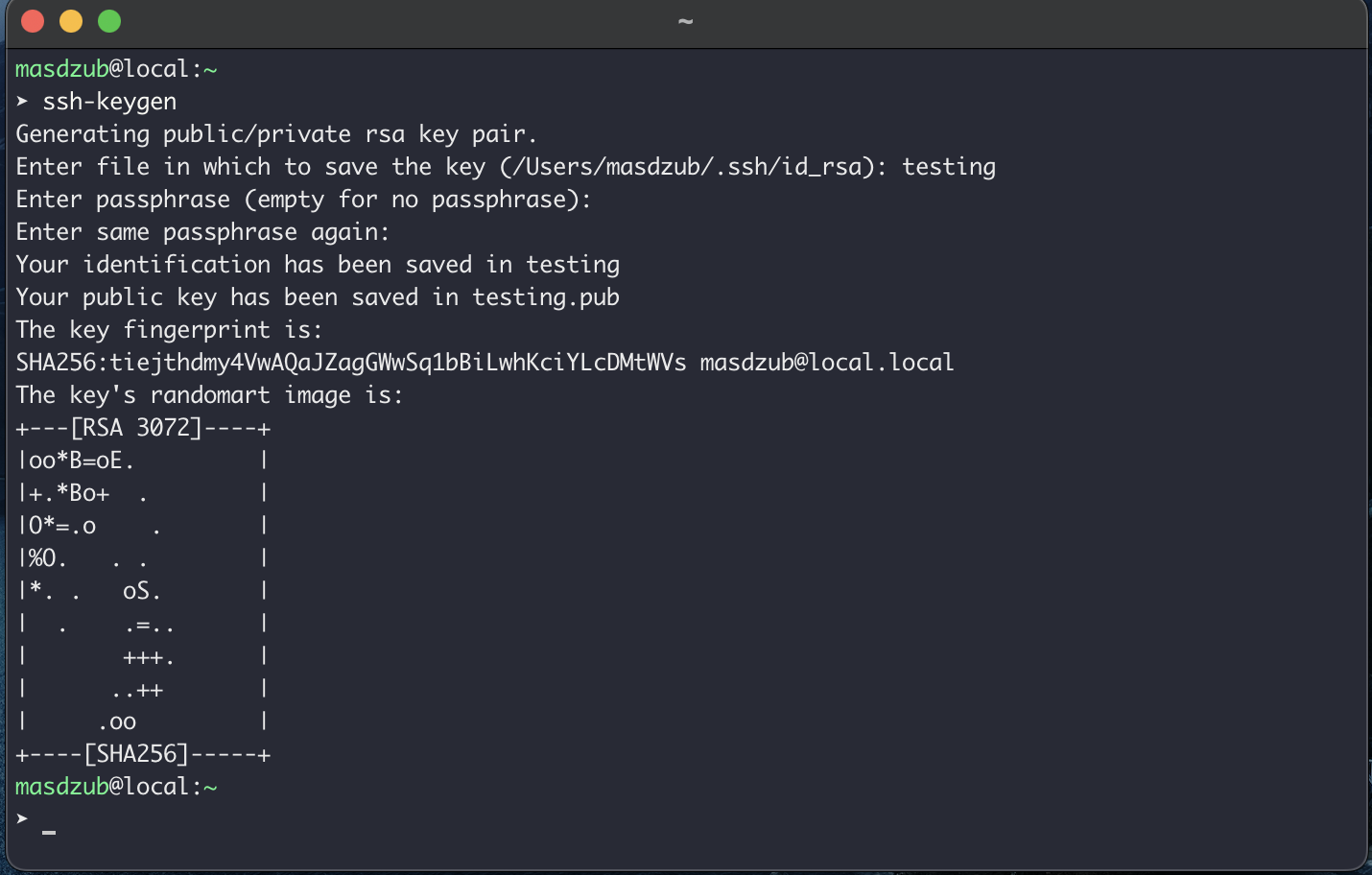
Task: Click the [SHA256] randomart footer
Action: pos(136,754)
